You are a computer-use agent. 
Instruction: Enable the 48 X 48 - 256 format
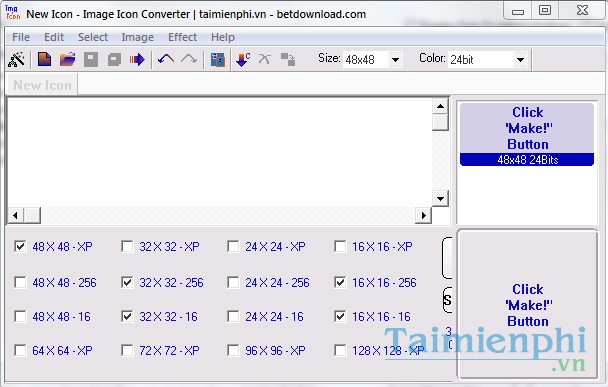pos(20,282)
